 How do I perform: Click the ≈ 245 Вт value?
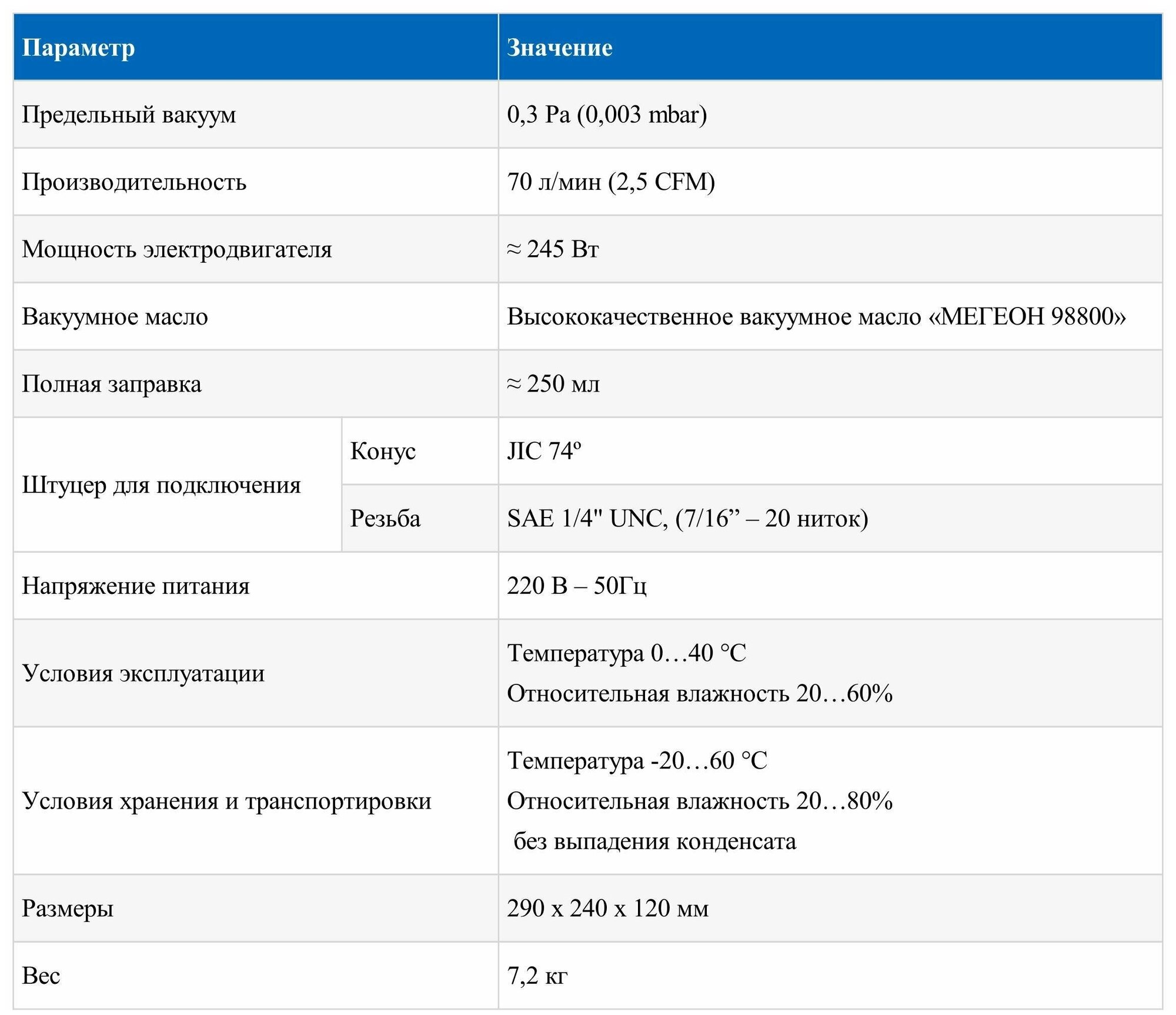(553, 249)
